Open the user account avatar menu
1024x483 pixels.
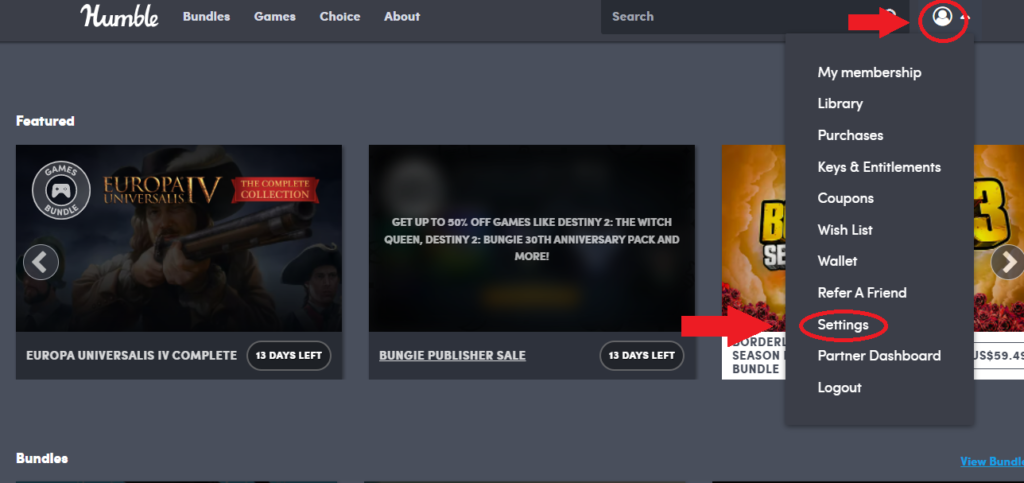942,16
